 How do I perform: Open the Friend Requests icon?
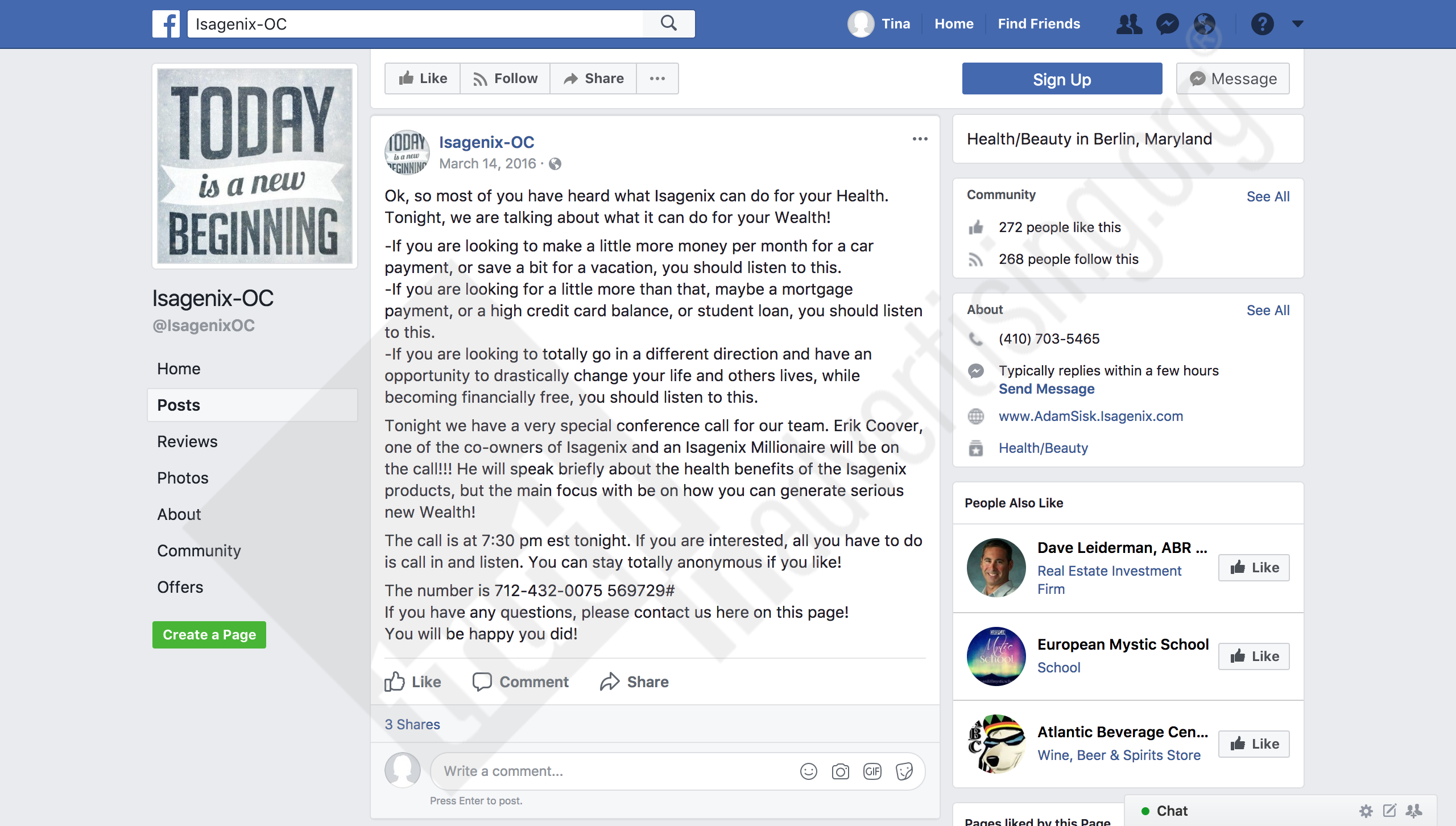click(1129, 24)
